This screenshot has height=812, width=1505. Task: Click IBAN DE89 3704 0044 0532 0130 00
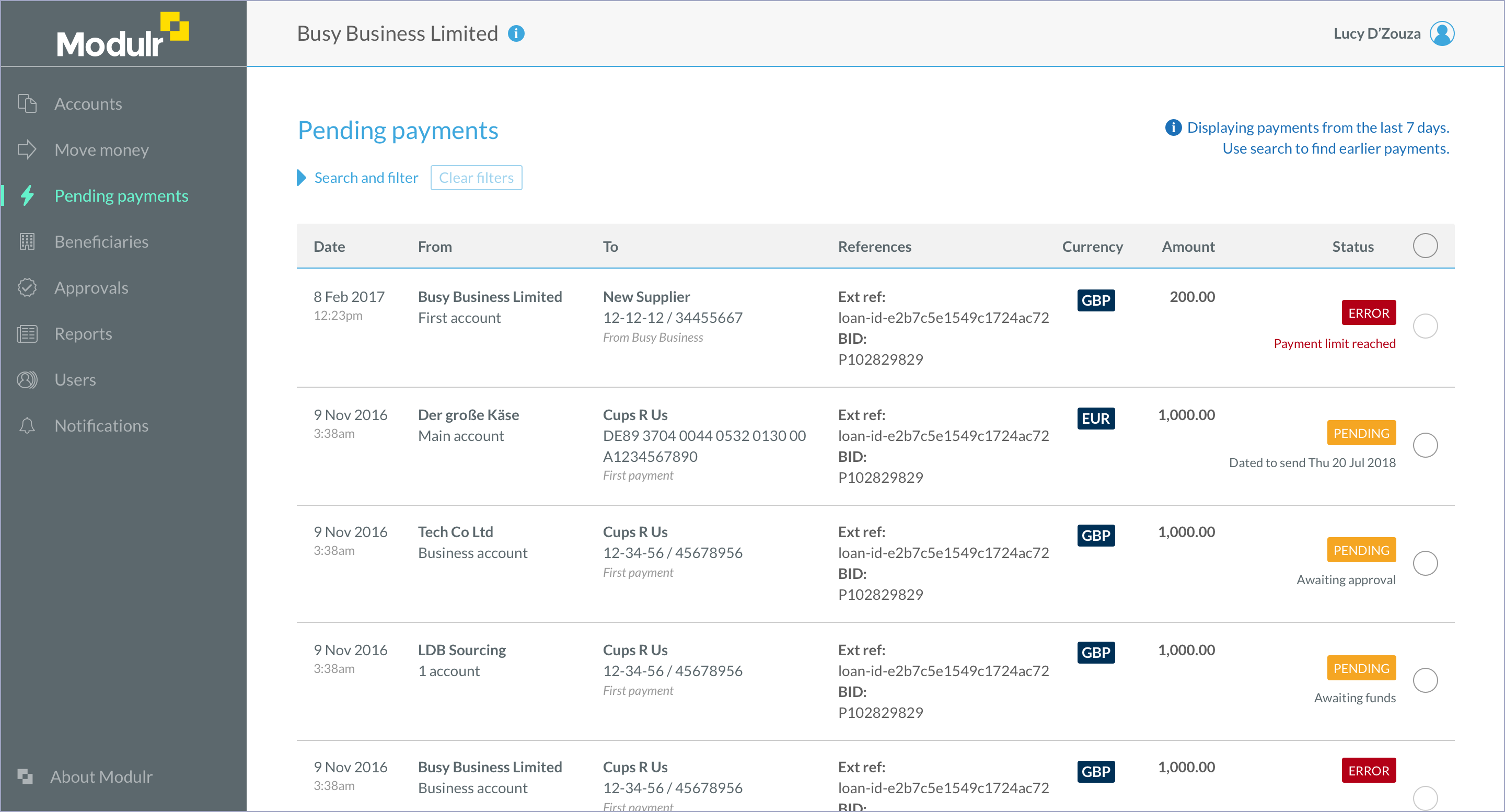point(704,436)
